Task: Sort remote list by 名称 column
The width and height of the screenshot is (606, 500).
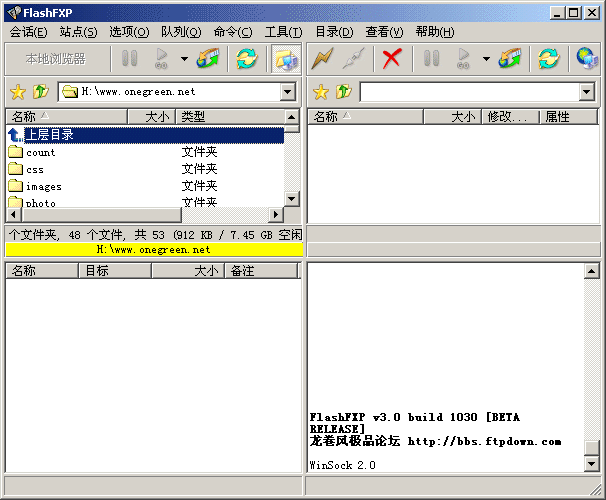Action: coord(366,116)
